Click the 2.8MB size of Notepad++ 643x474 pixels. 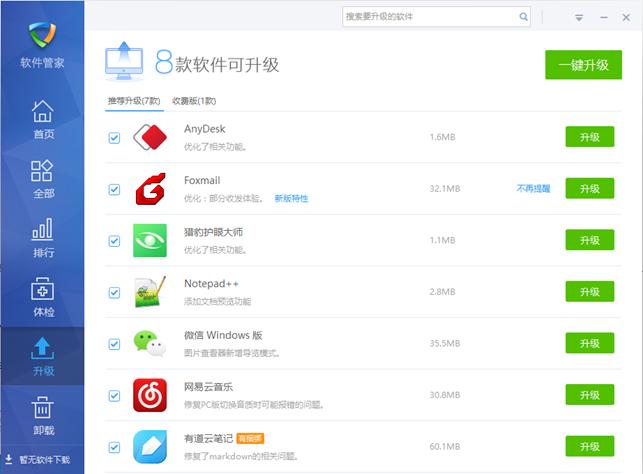pyautogui.click(x=442, y=292)
